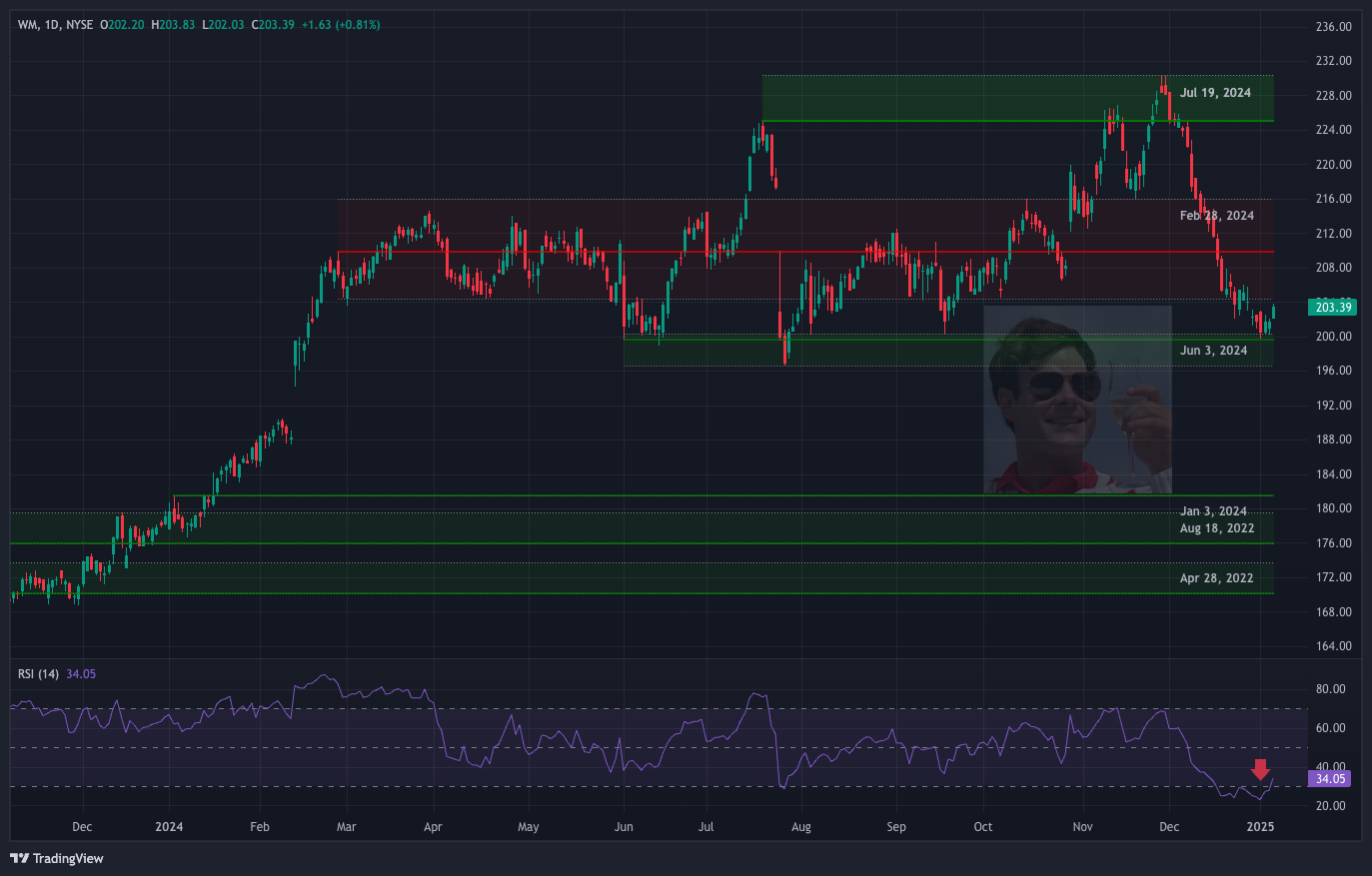Click the 208.00 price axis label

(1333, 268)
